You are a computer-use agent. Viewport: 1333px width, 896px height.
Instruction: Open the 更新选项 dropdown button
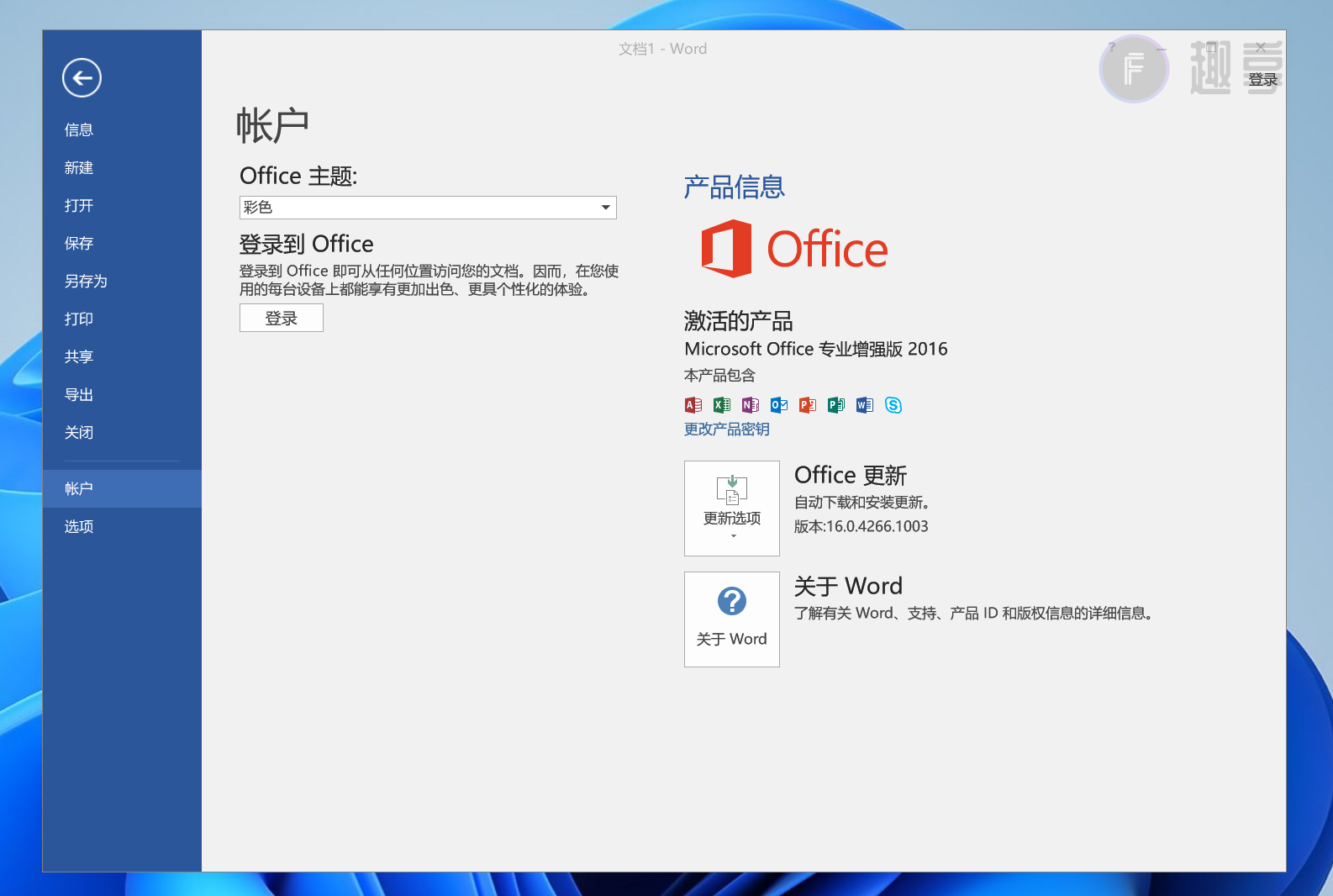732,509
